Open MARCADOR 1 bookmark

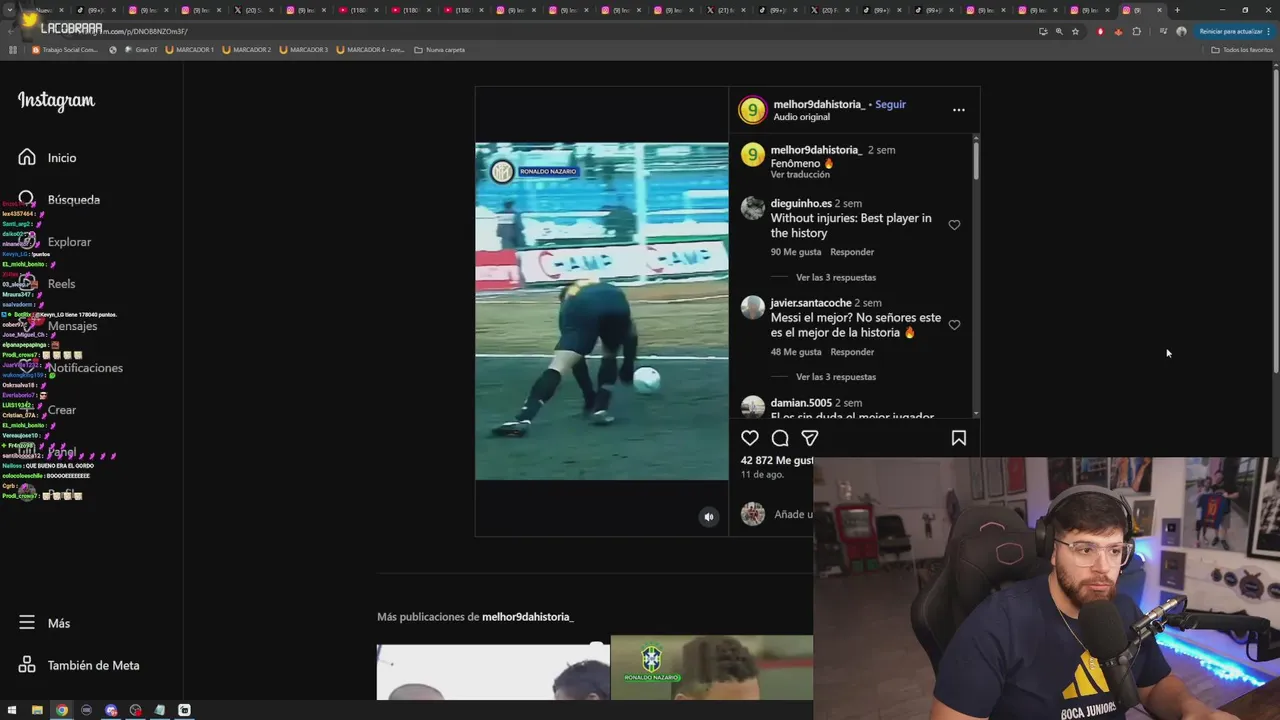pyautogui.click(x=190, y=49)
